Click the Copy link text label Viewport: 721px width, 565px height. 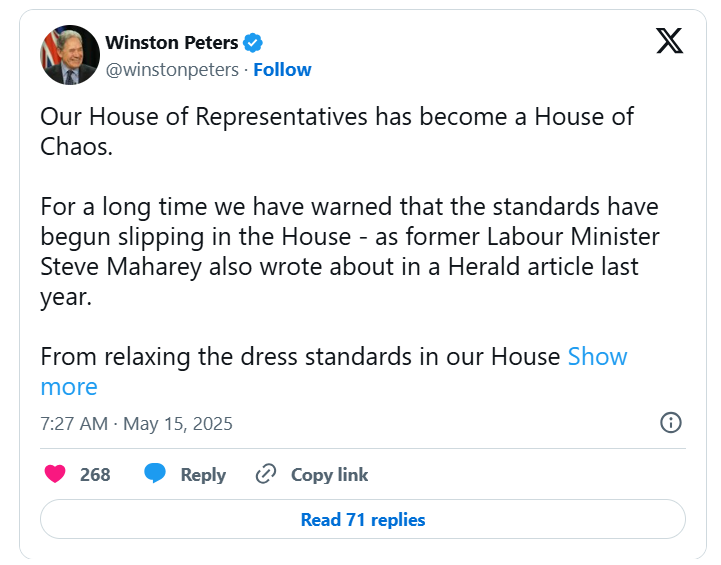329,475
